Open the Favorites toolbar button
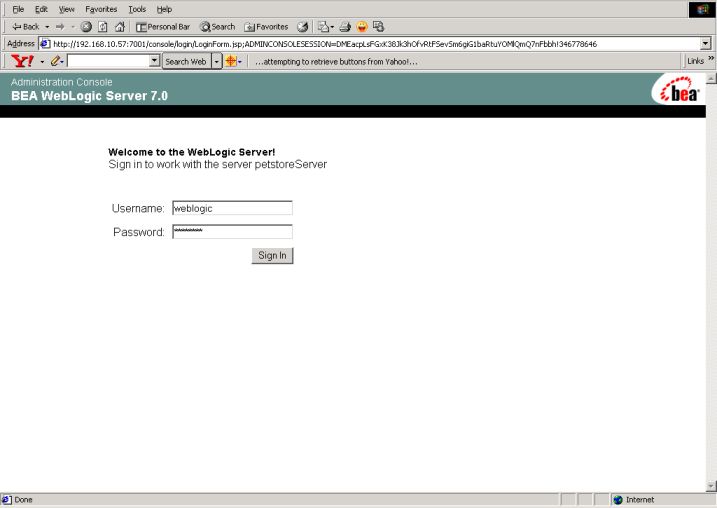717x508 pixels. 266,27
